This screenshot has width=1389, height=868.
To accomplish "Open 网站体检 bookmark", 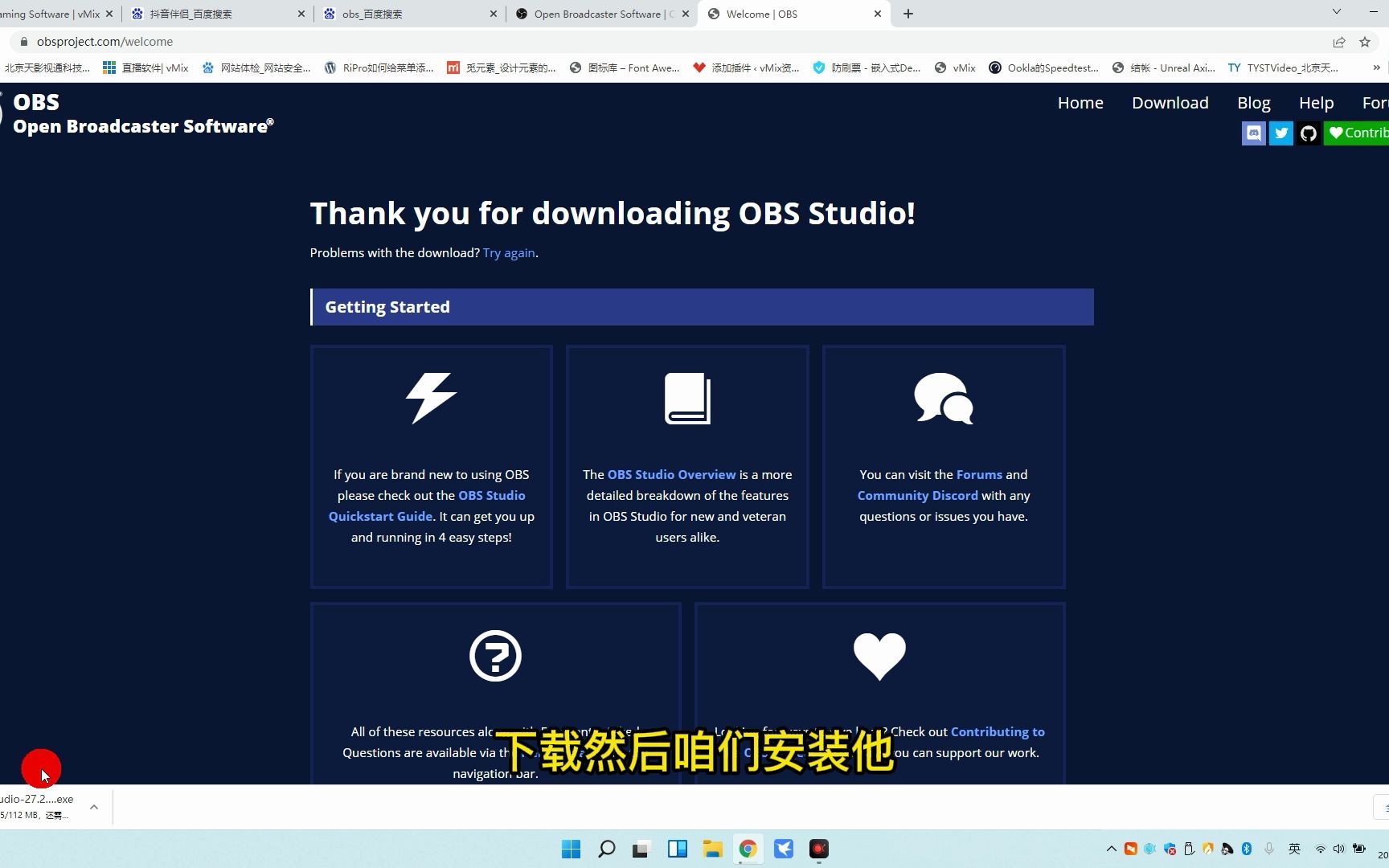I will click(x=256, y=68).
